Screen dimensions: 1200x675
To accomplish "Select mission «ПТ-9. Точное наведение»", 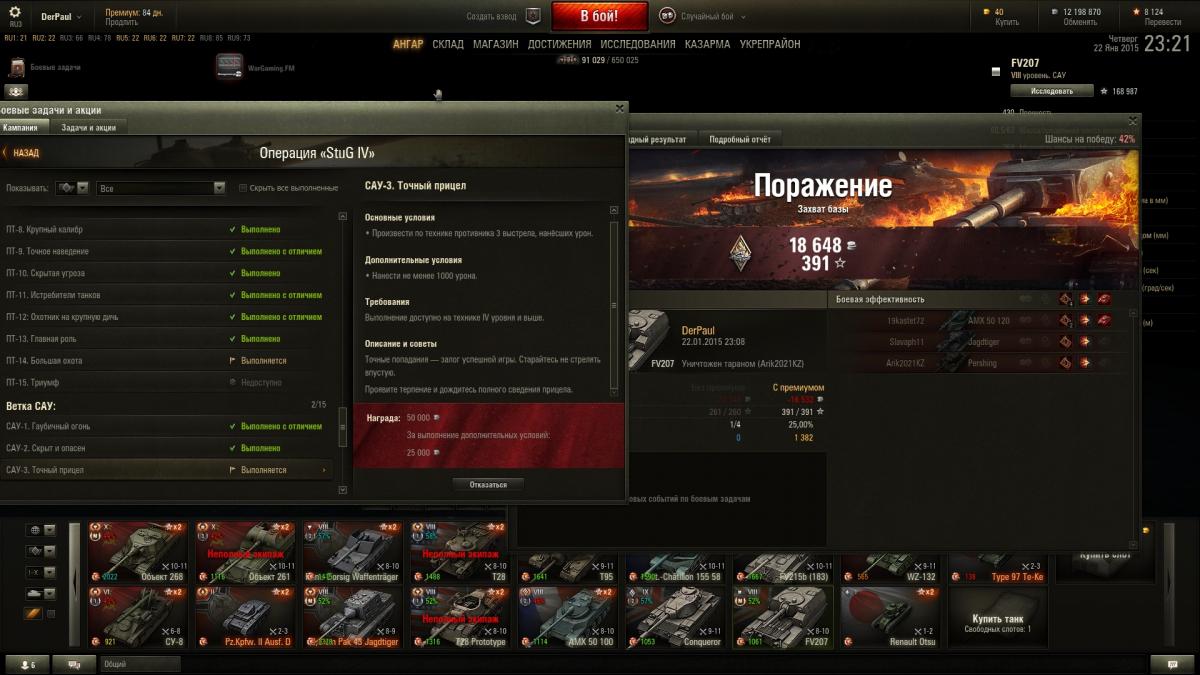I will tap(166, 251).
